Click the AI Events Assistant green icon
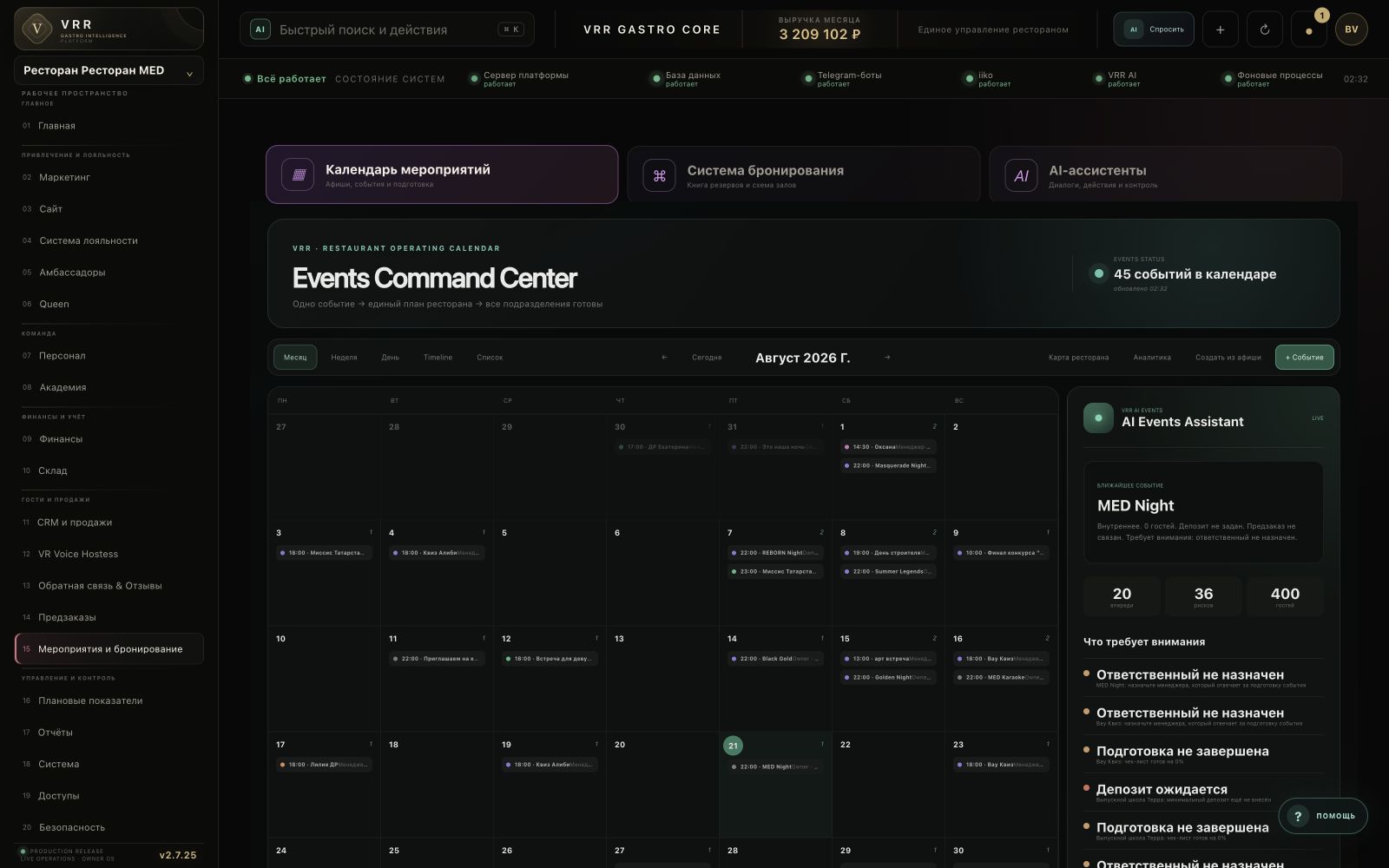Viewport: 1389px width, 868px height. (1098, 418)
